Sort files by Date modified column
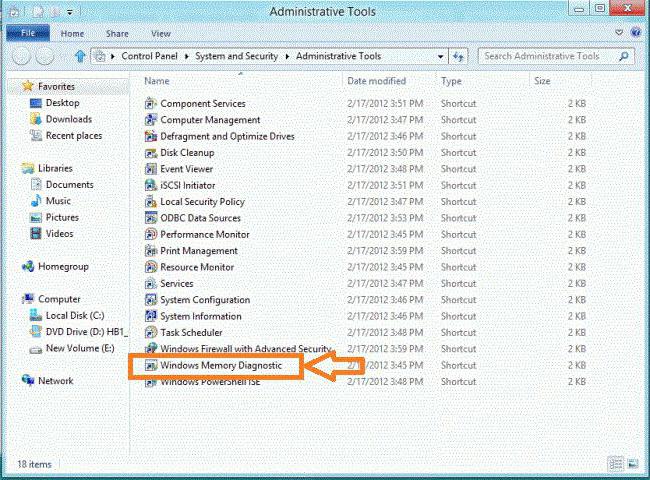The width and height of the screenshot is (650, 480). point(376,80)
